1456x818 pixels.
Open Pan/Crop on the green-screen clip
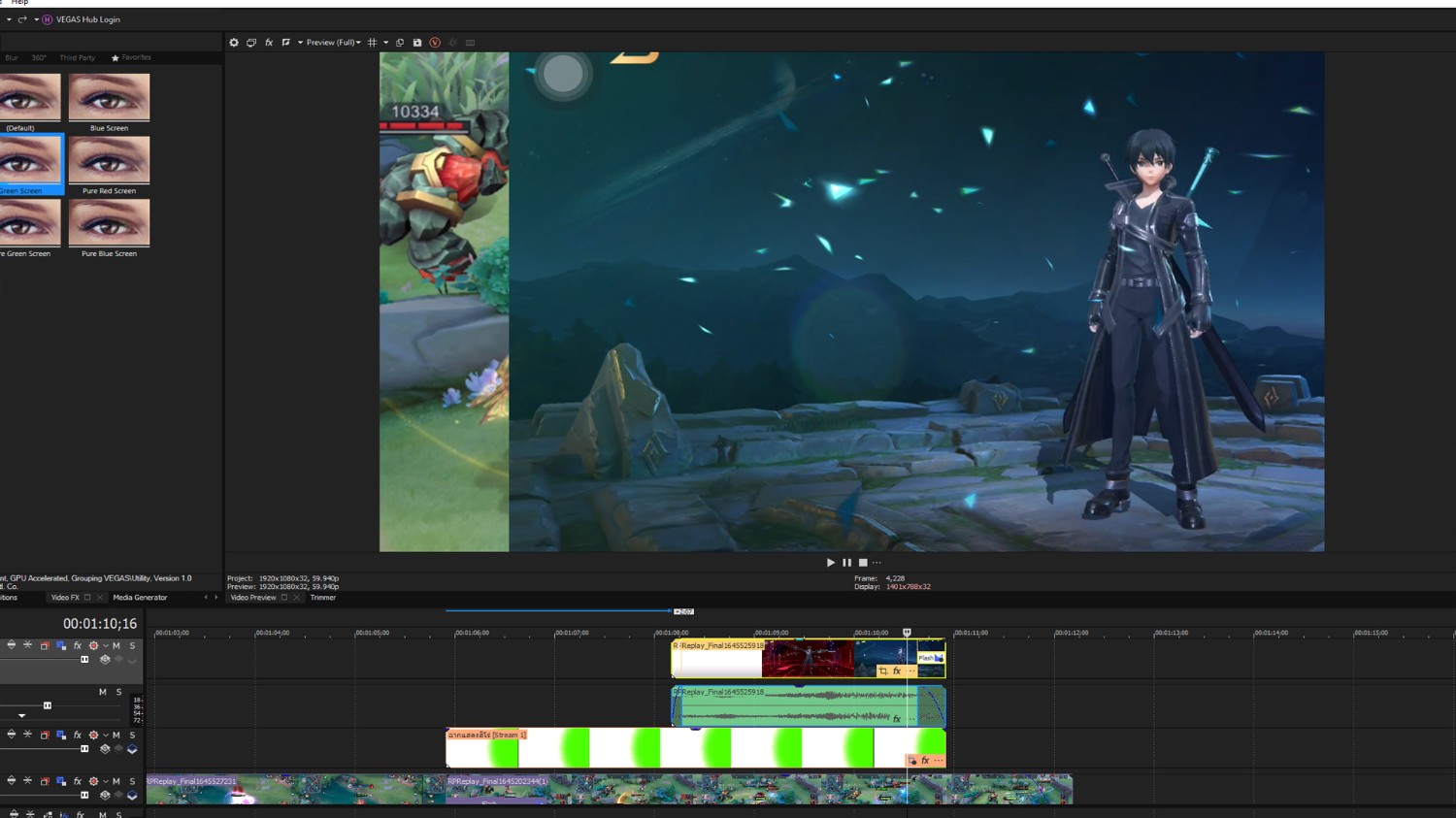[912, 761]
